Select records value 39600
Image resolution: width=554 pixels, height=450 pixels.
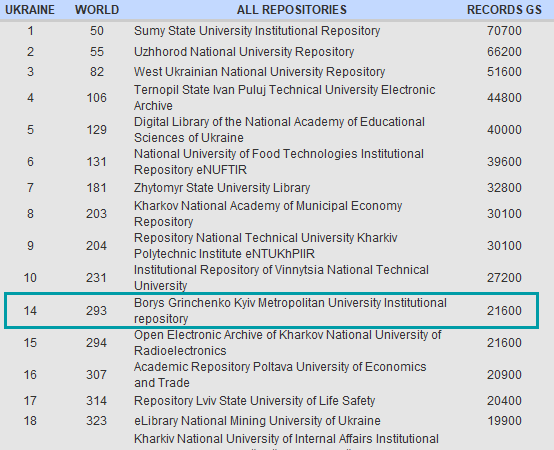point(504,162)
